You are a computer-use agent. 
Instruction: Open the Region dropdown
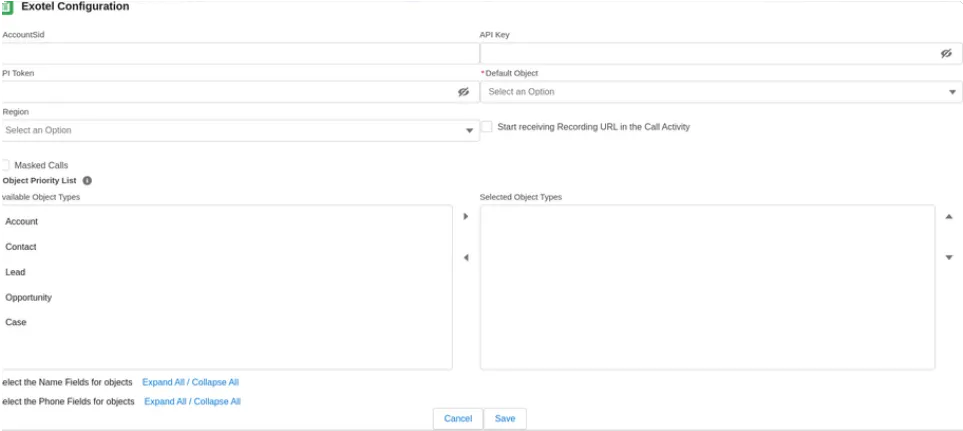240,130
